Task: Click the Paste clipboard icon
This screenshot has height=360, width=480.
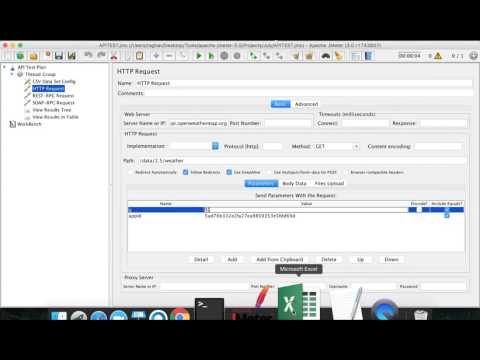Action: coord(139,56)
